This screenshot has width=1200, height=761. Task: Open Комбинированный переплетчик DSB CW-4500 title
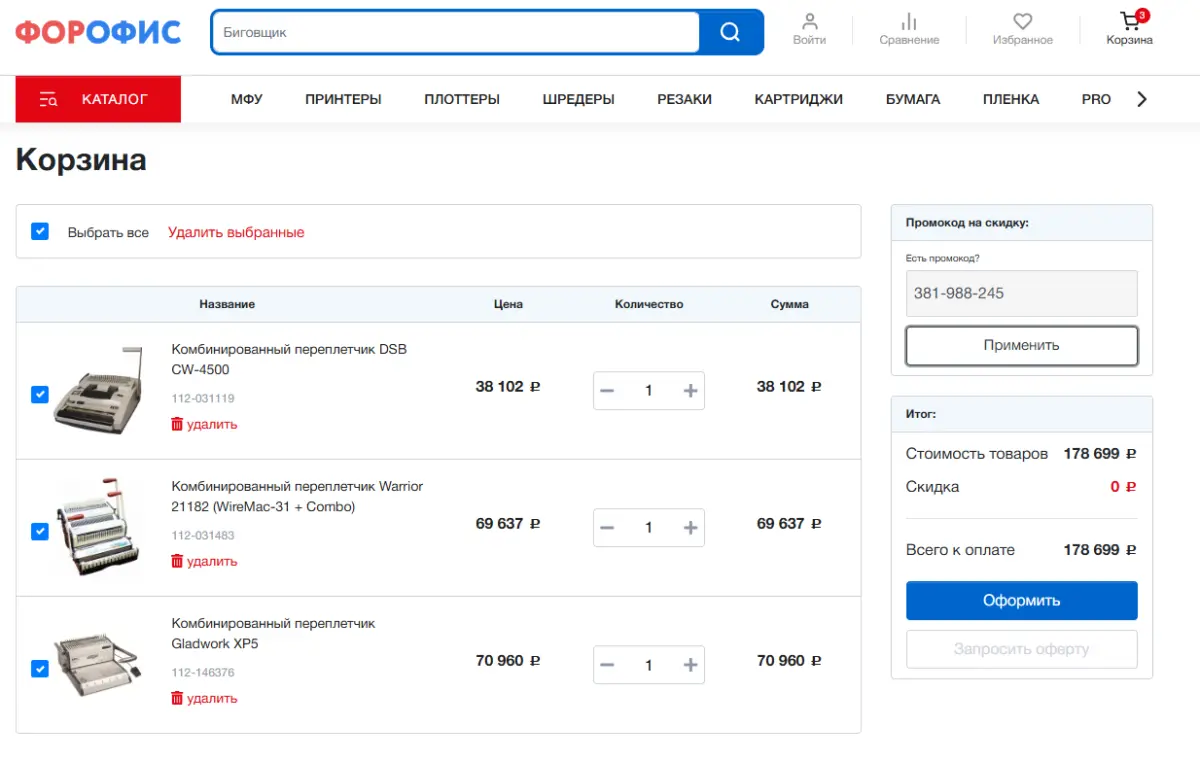pyautogui.click(x=289, y=359)
